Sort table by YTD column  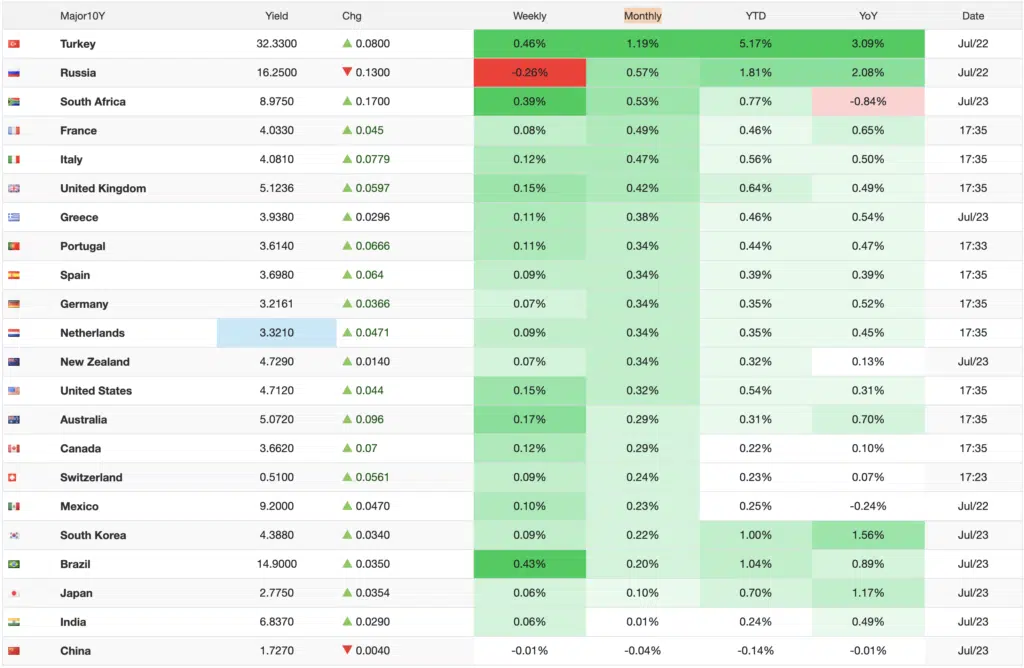[x=756, y=16]
